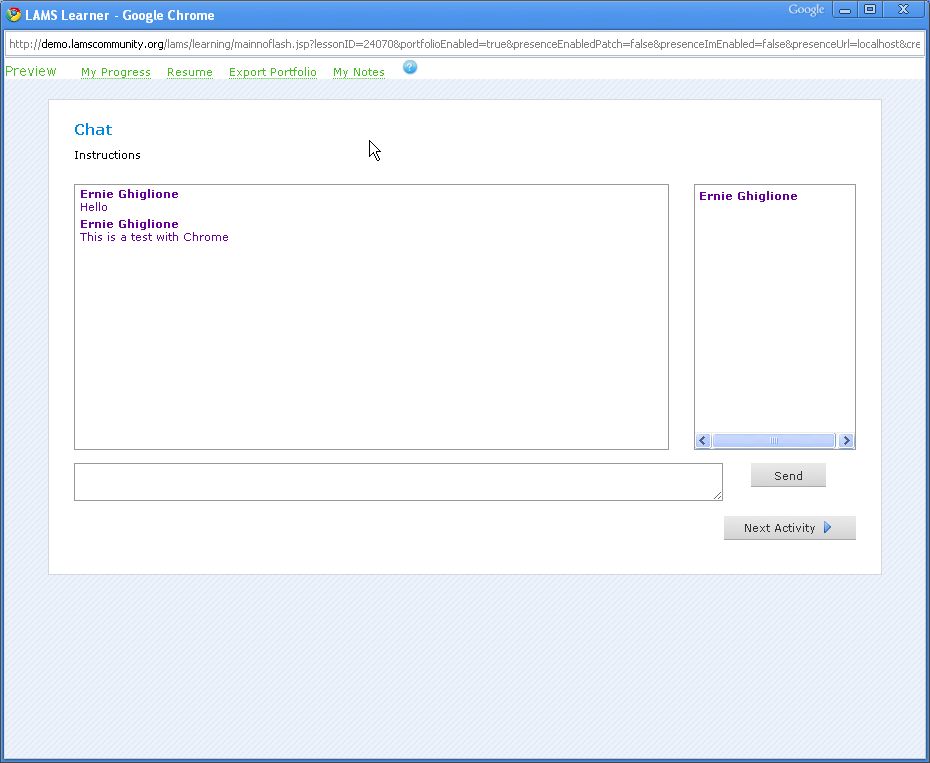Viewport: 930px width, 763px height.
Task: Click the resize handle of message box
Action: [717, 495]
